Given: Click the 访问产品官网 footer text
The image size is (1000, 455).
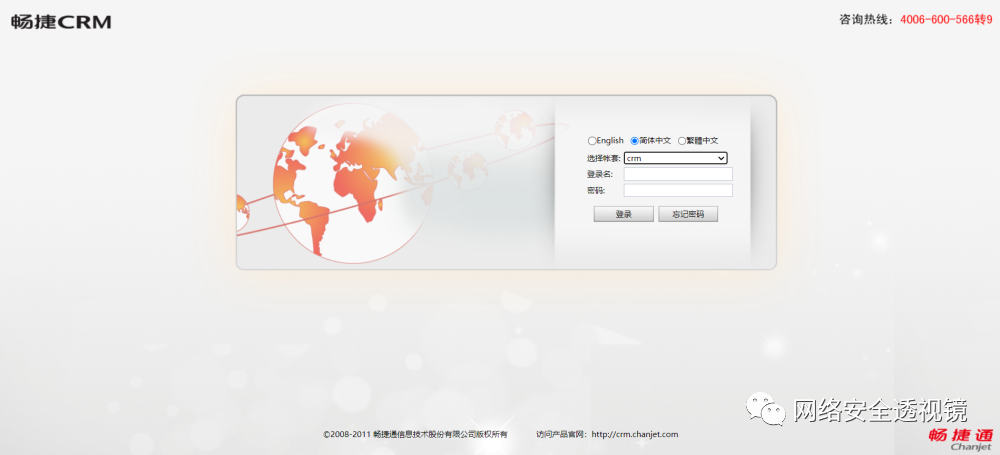Looking at the screenshot, I should pos(561,435).
